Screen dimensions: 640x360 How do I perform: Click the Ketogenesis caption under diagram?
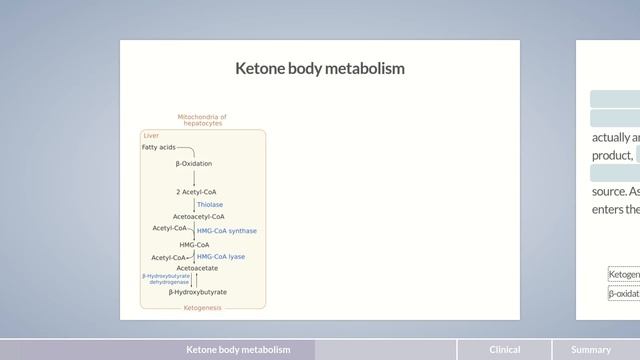[x=202, y=308]
